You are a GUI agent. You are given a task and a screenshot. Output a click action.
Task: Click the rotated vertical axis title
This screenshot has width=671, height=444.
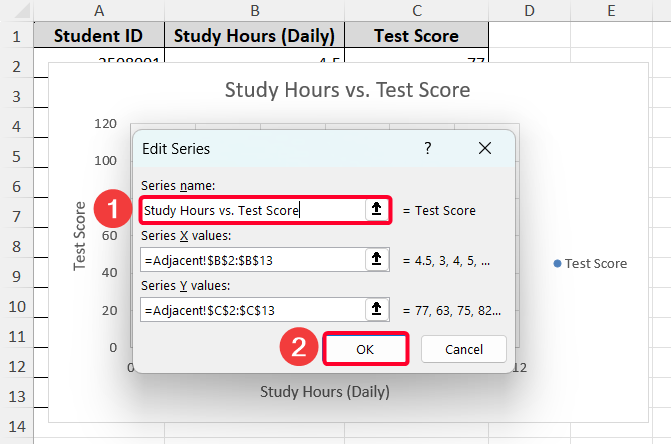(81, 235)
